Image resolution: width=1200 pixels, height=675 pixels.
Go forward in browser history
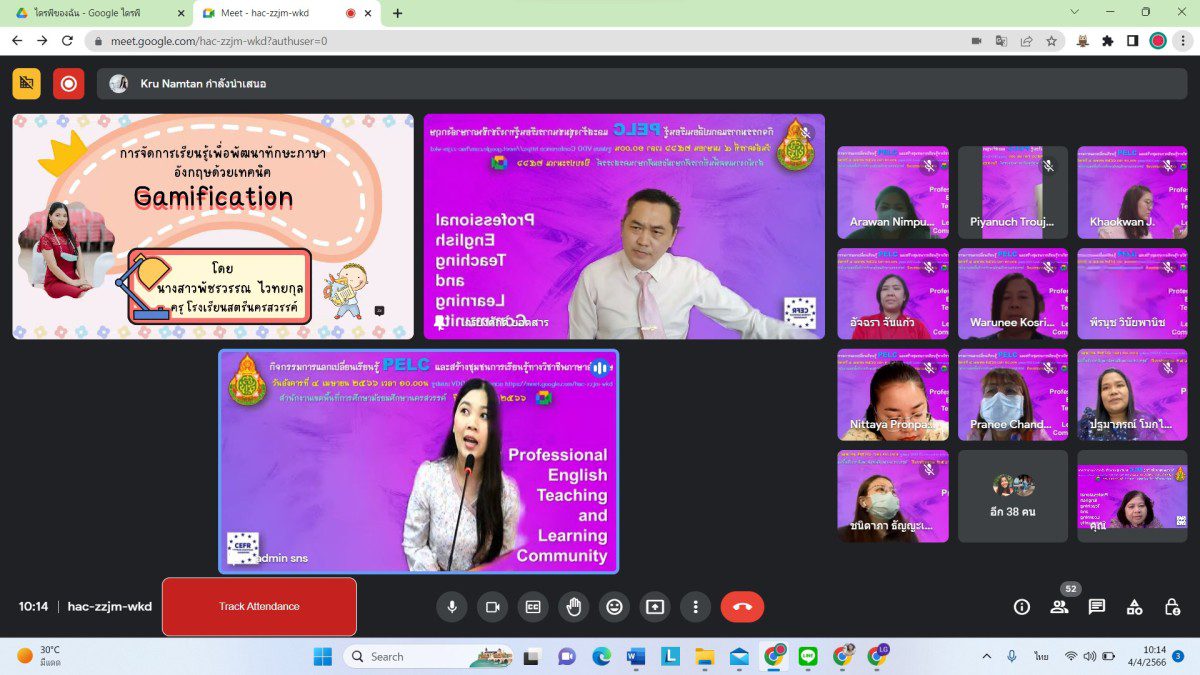[x=42, y=41]
